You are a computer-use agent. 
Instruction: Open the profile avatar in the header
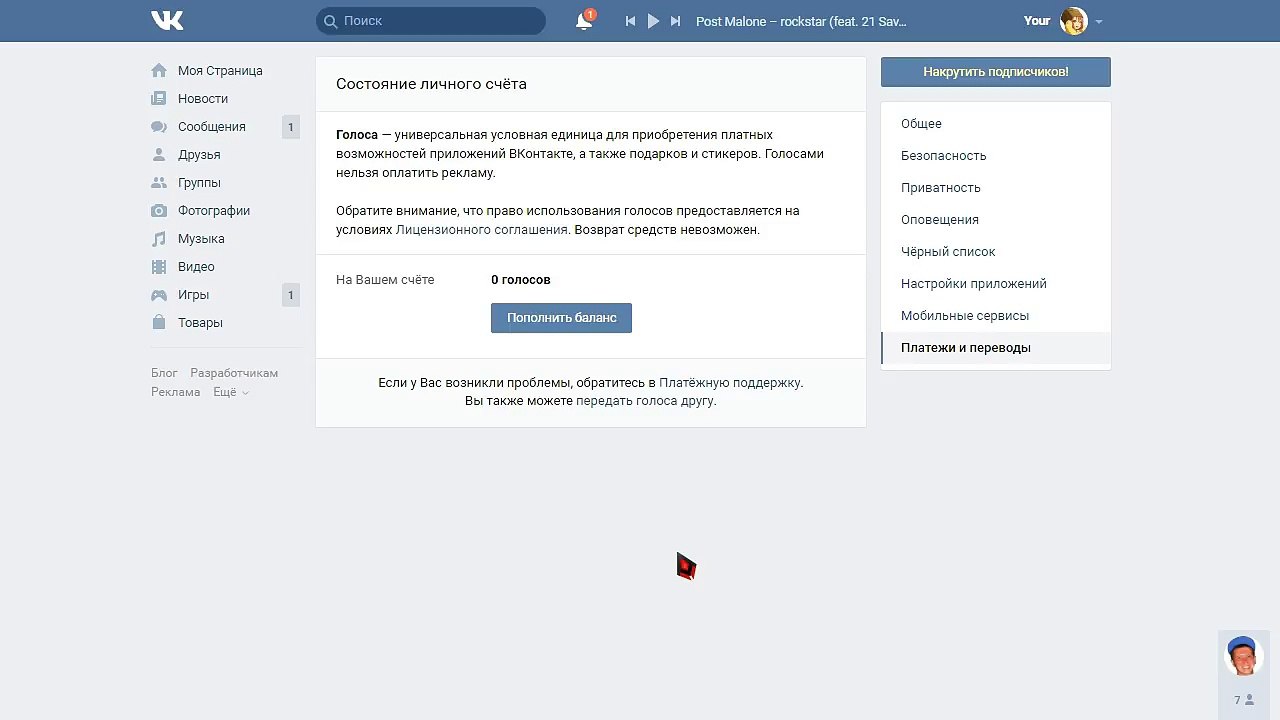(1074, 21)
